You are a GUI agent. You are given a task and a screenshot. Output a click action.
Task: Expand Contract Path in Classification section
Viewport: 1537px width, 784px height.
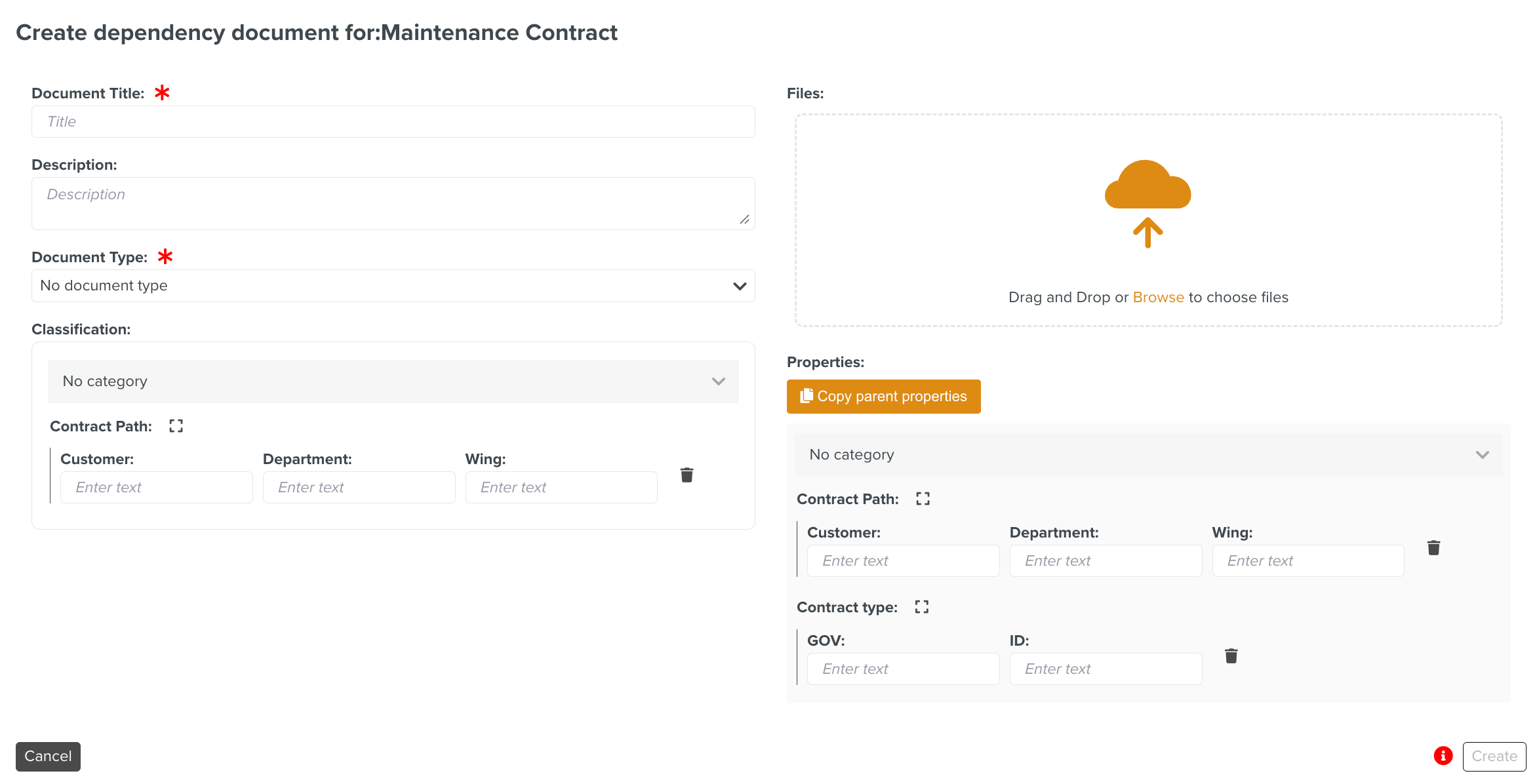tap(176, 426)
